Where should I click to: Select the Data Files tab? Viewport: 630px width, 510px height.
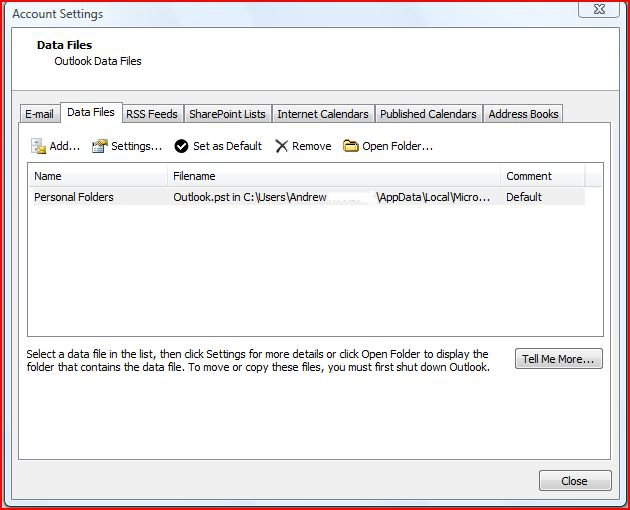click(x=91, y=112)
